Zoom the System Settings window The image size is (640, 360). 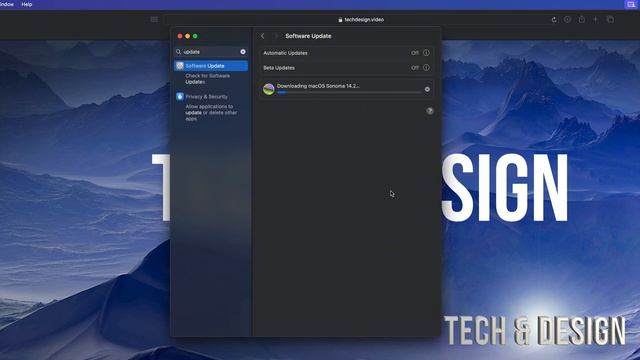click(195, 36)
